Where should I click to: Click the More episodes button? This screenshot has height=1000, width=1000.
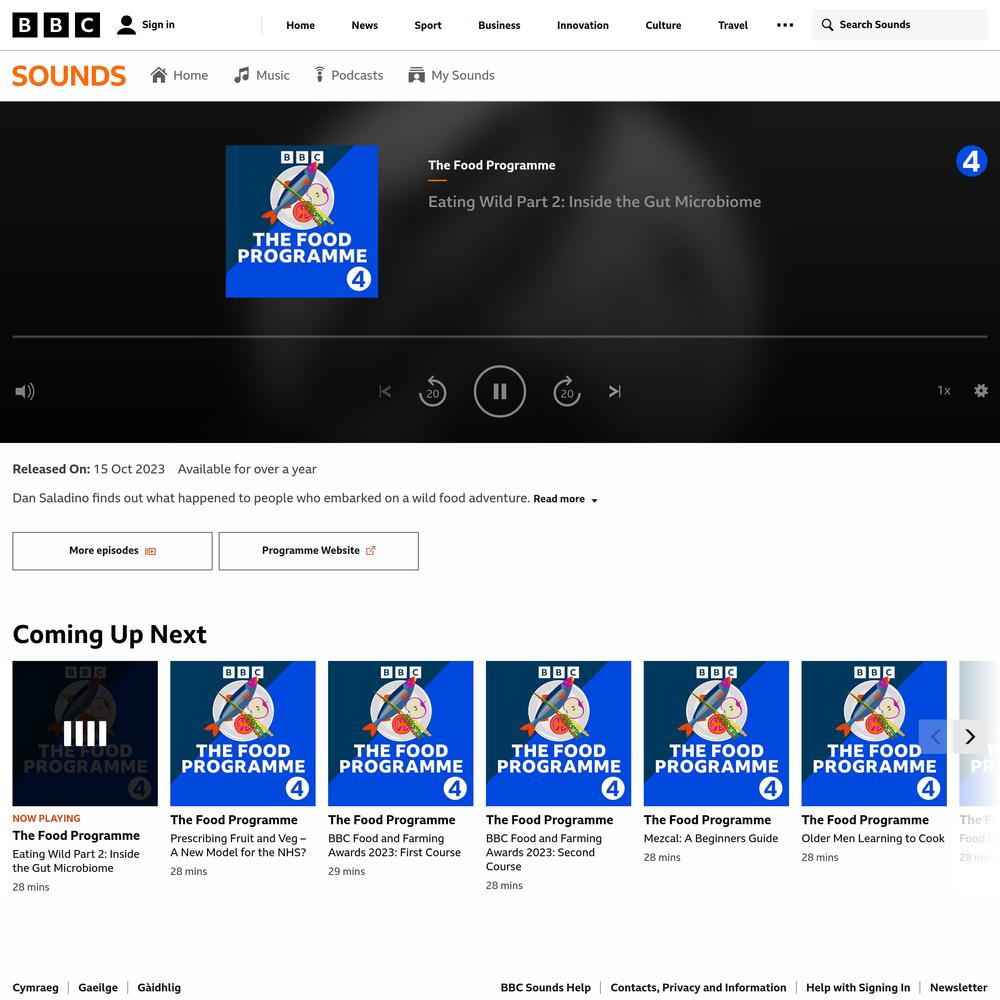pos(112,551)
